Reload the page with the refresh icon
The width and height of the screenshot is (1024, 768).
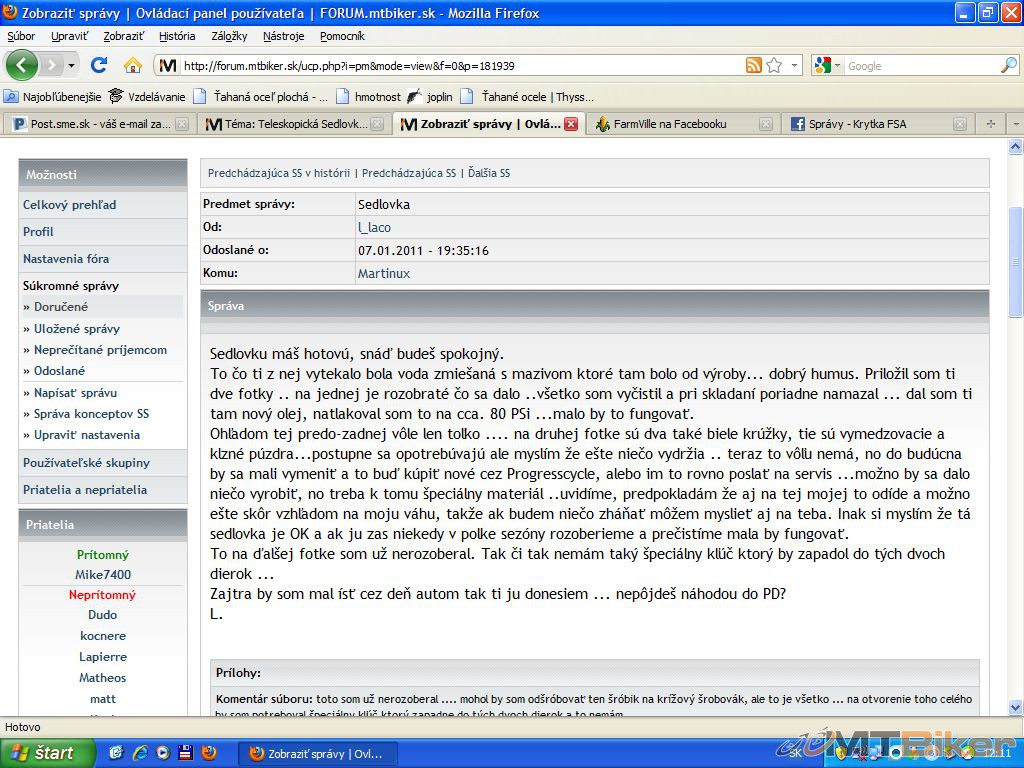coord(98,65)
